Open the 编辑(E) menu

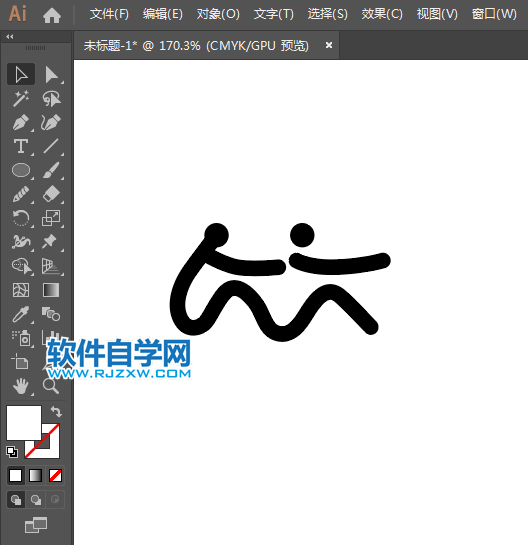coord(163,14)
